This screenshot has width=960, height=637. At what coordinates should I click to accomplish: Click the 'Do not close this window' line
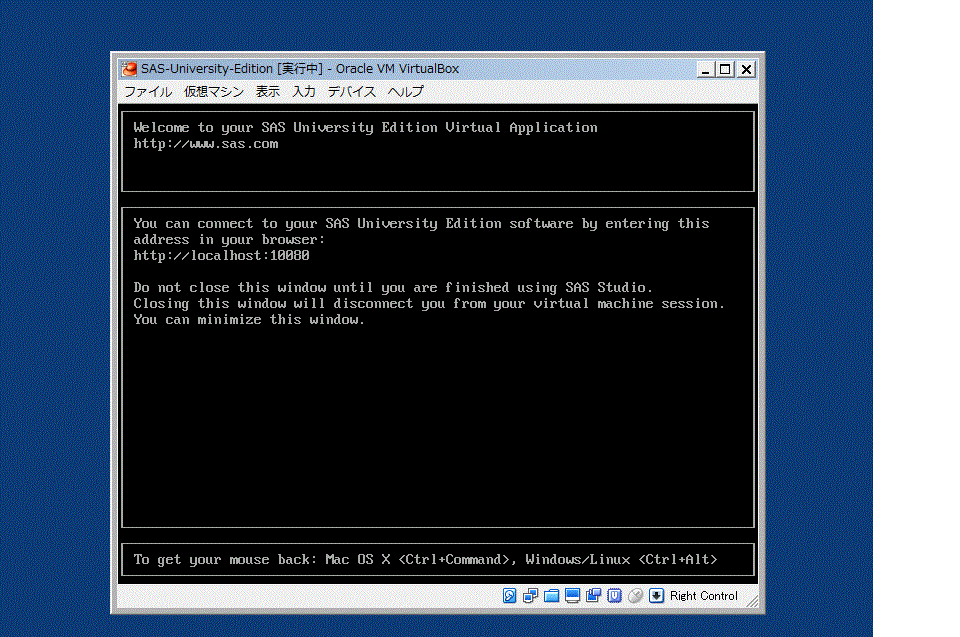click(393, 287)
